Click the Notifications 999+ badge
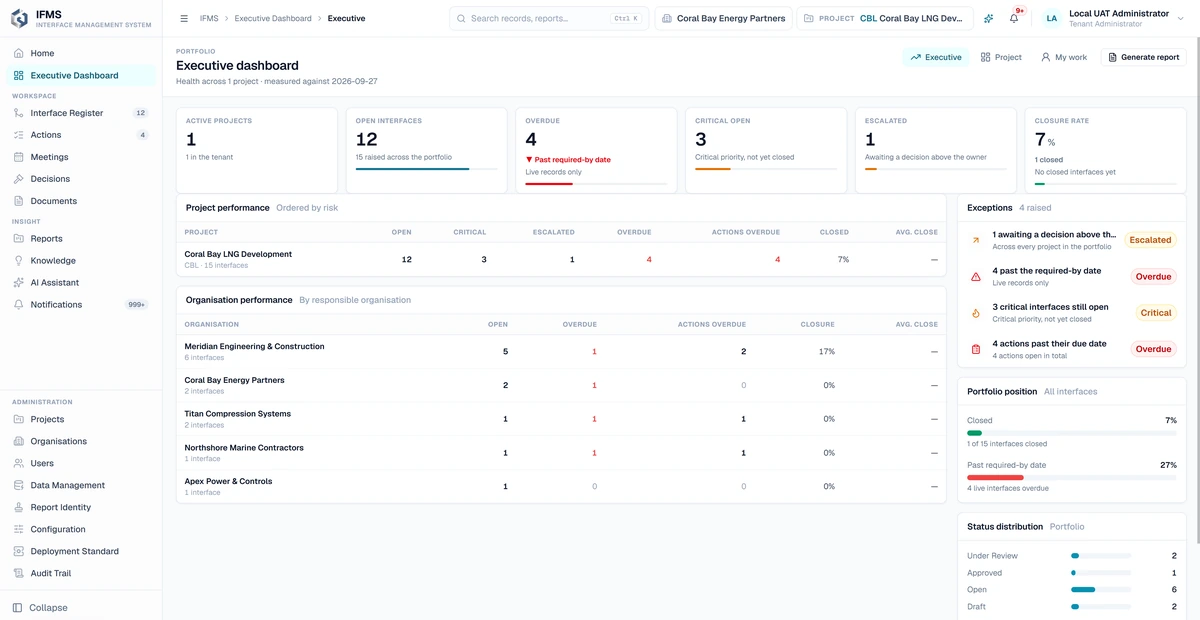1200x620 pixels. 136,305
